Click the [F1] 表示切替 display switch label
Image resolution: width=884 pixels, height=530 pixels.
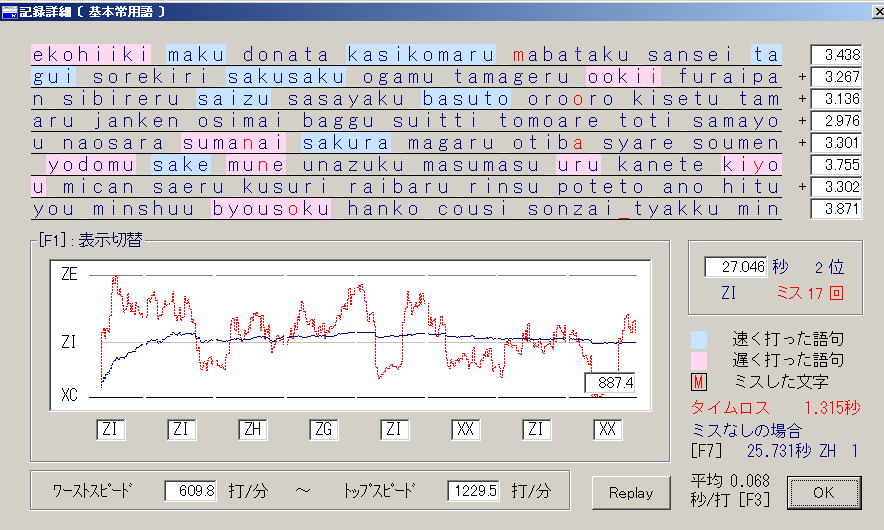pos(90,240)
